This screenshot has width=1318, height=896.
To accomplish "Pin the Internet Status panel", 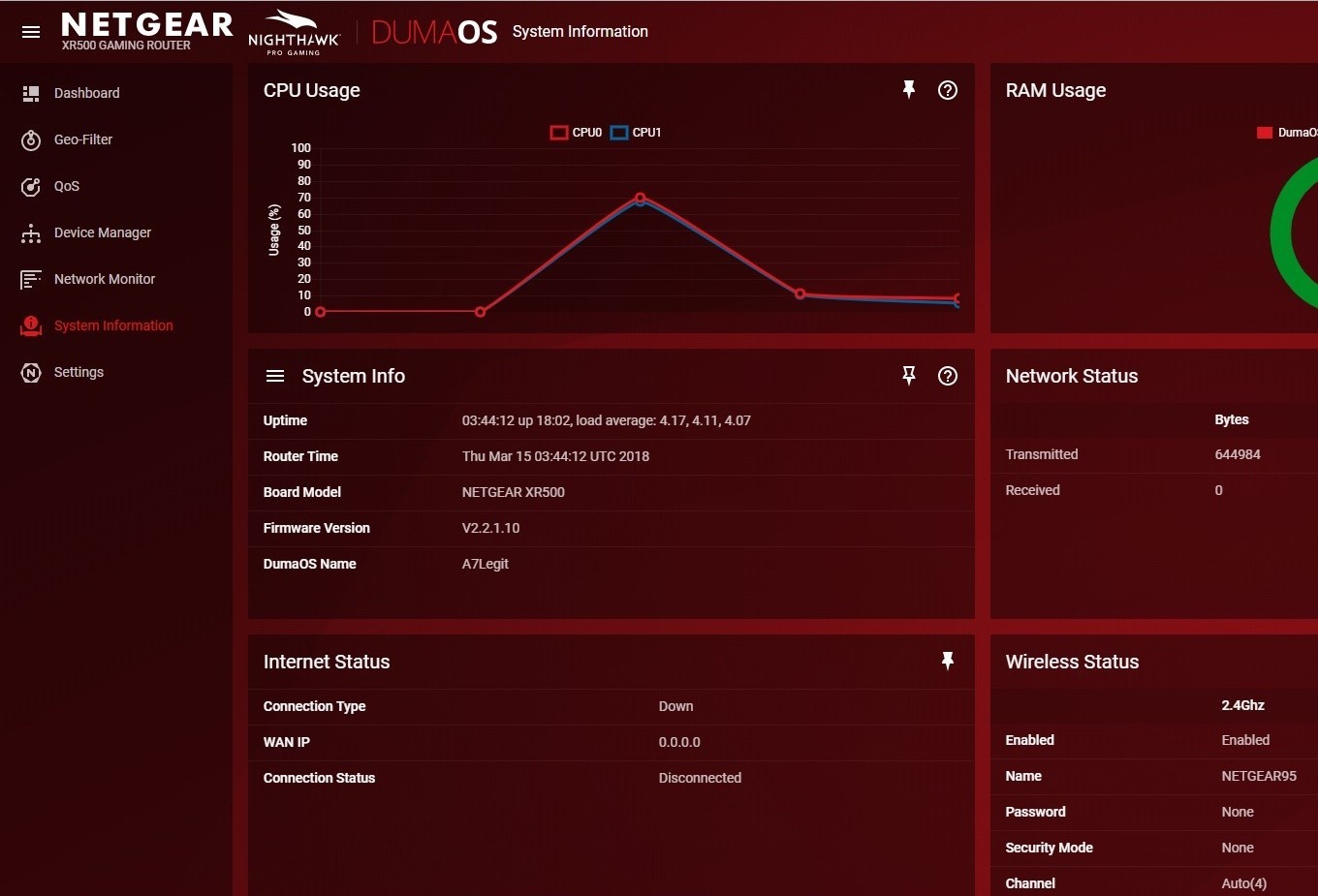I will tap(948, 661).
